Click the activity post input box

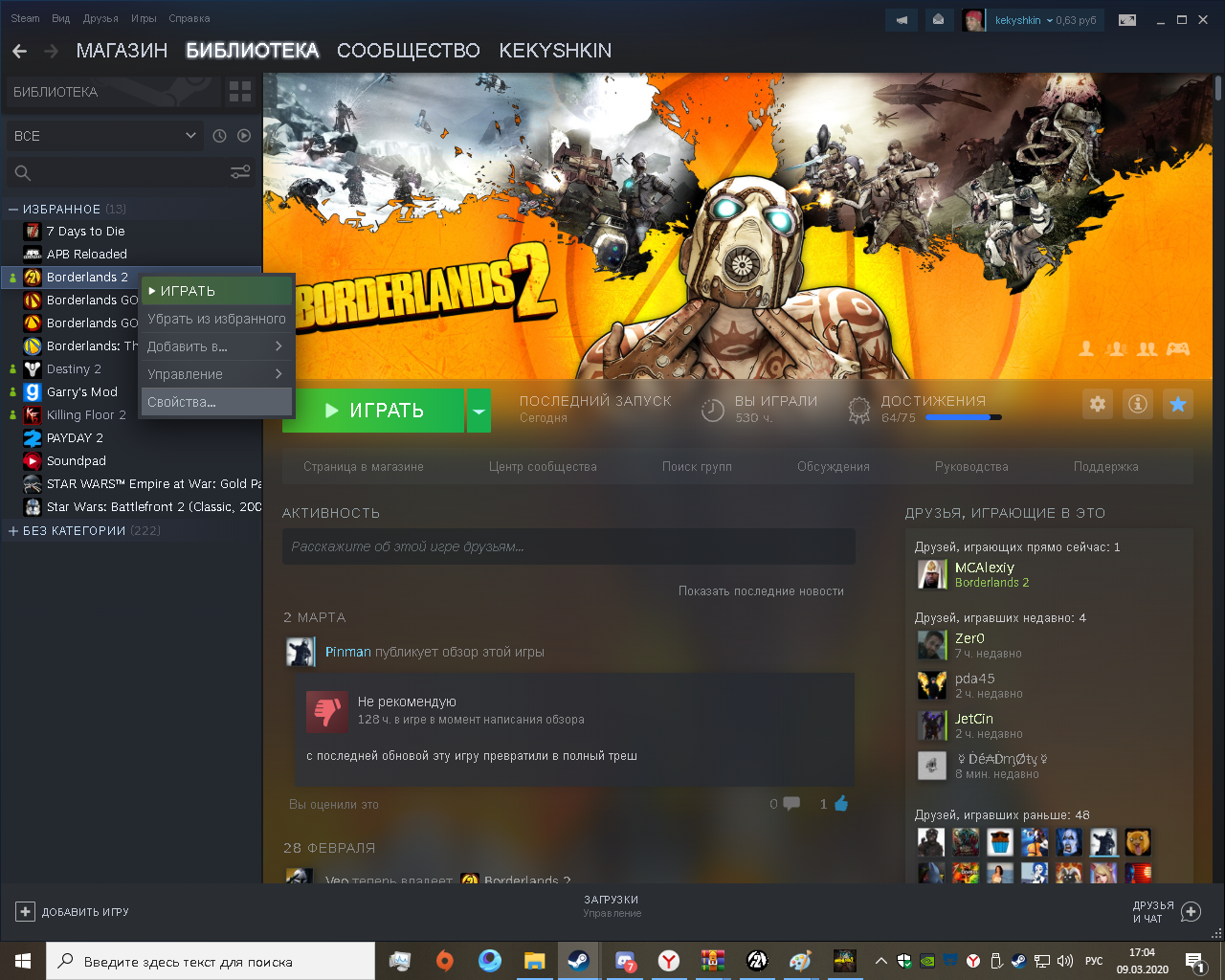[568, 546]
